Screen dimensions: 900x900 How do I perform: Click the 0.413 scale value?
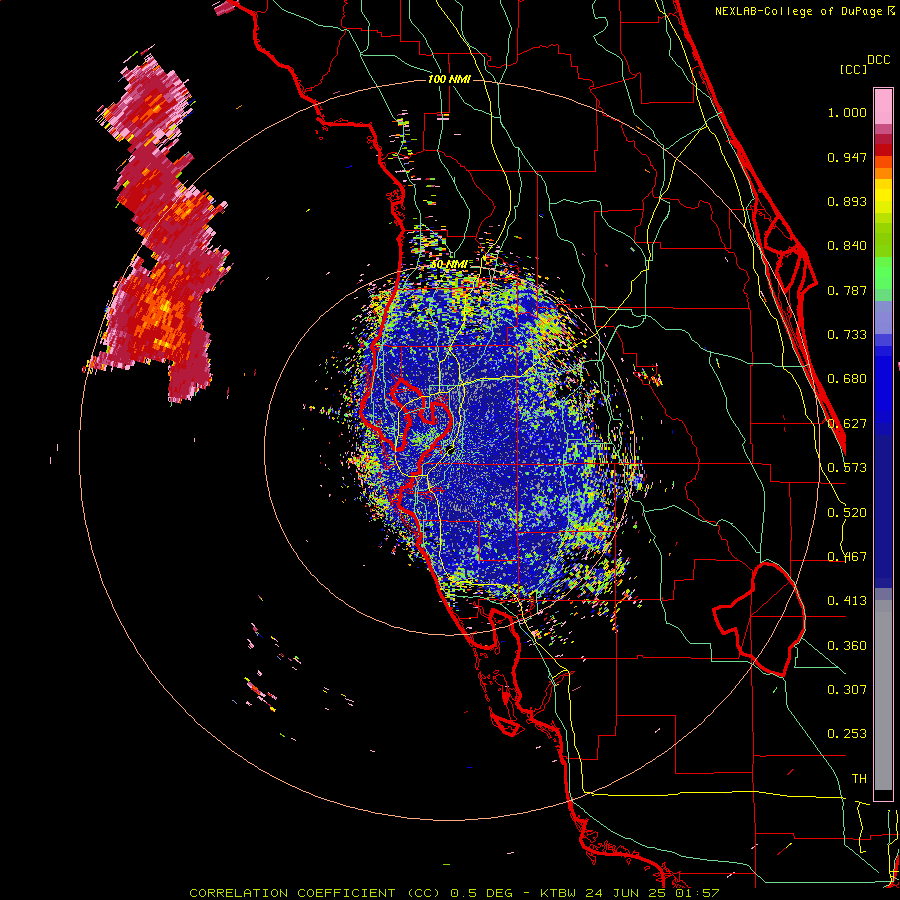click(x=847, y=601)
